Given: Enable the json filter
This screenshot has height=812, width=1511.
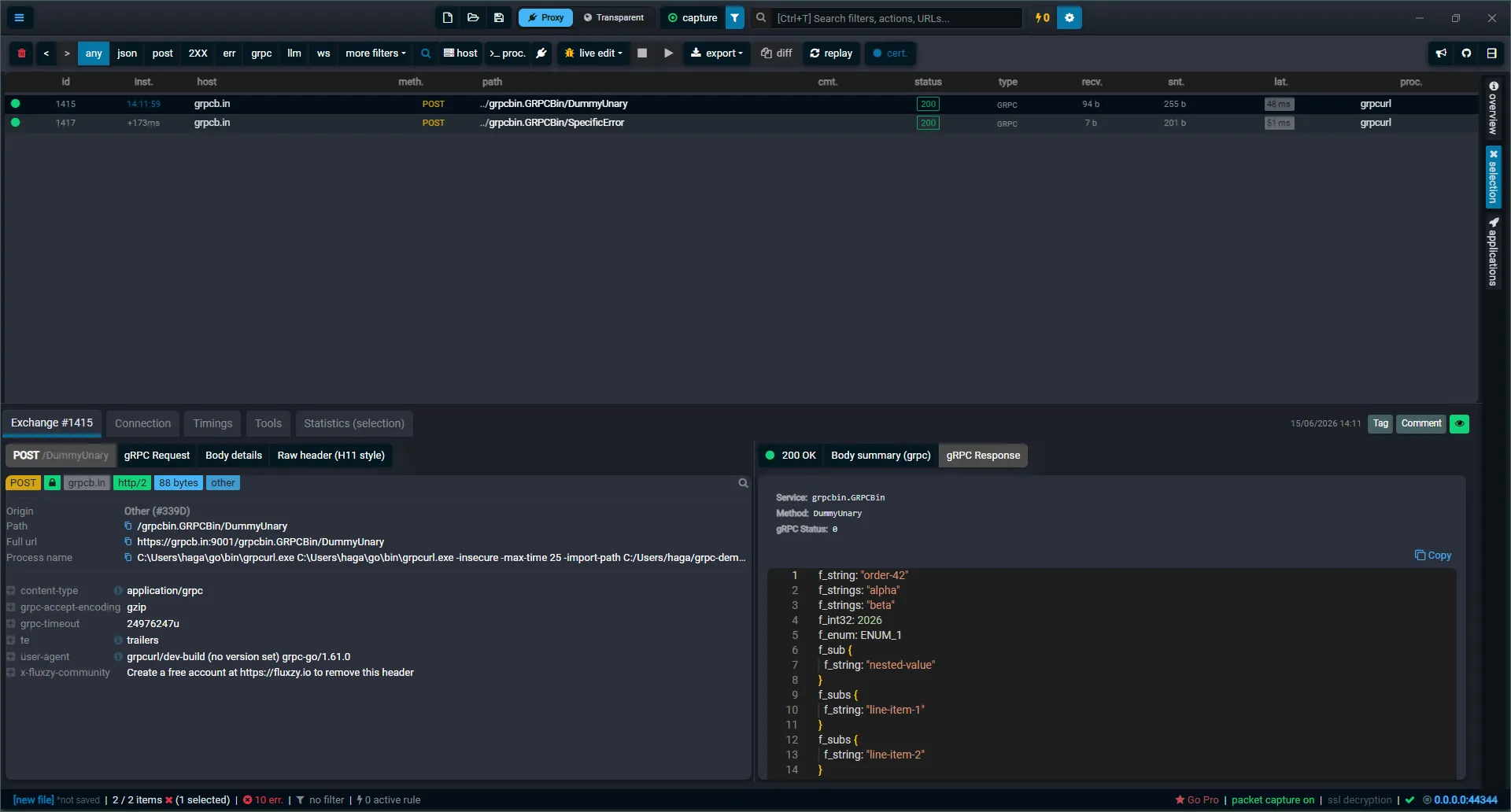Looking at the screenshot, I should [x=127, y=53].
